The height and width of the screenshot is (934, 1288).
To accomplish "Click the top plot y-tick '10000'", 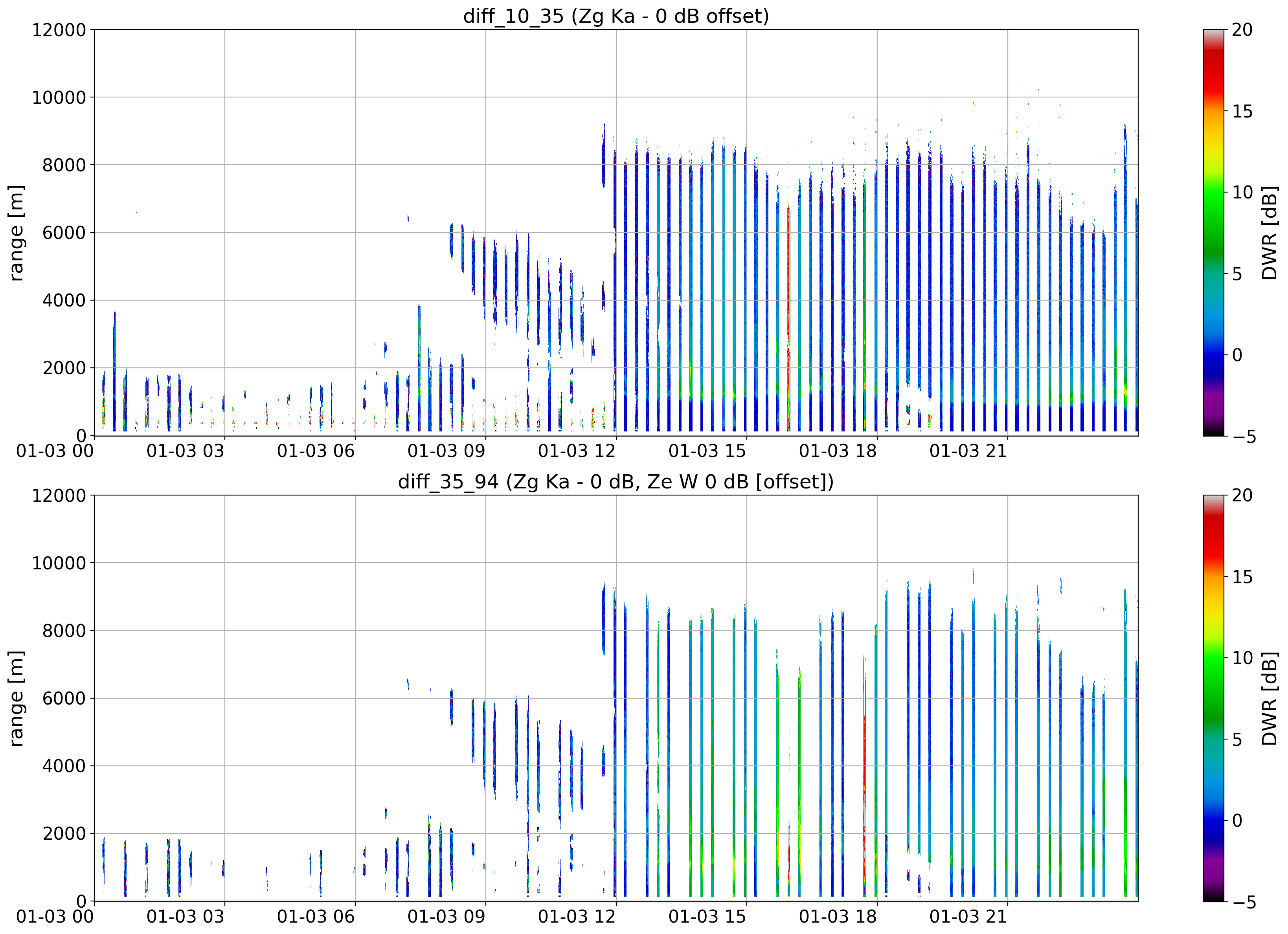I will click(x=59, y=98).
